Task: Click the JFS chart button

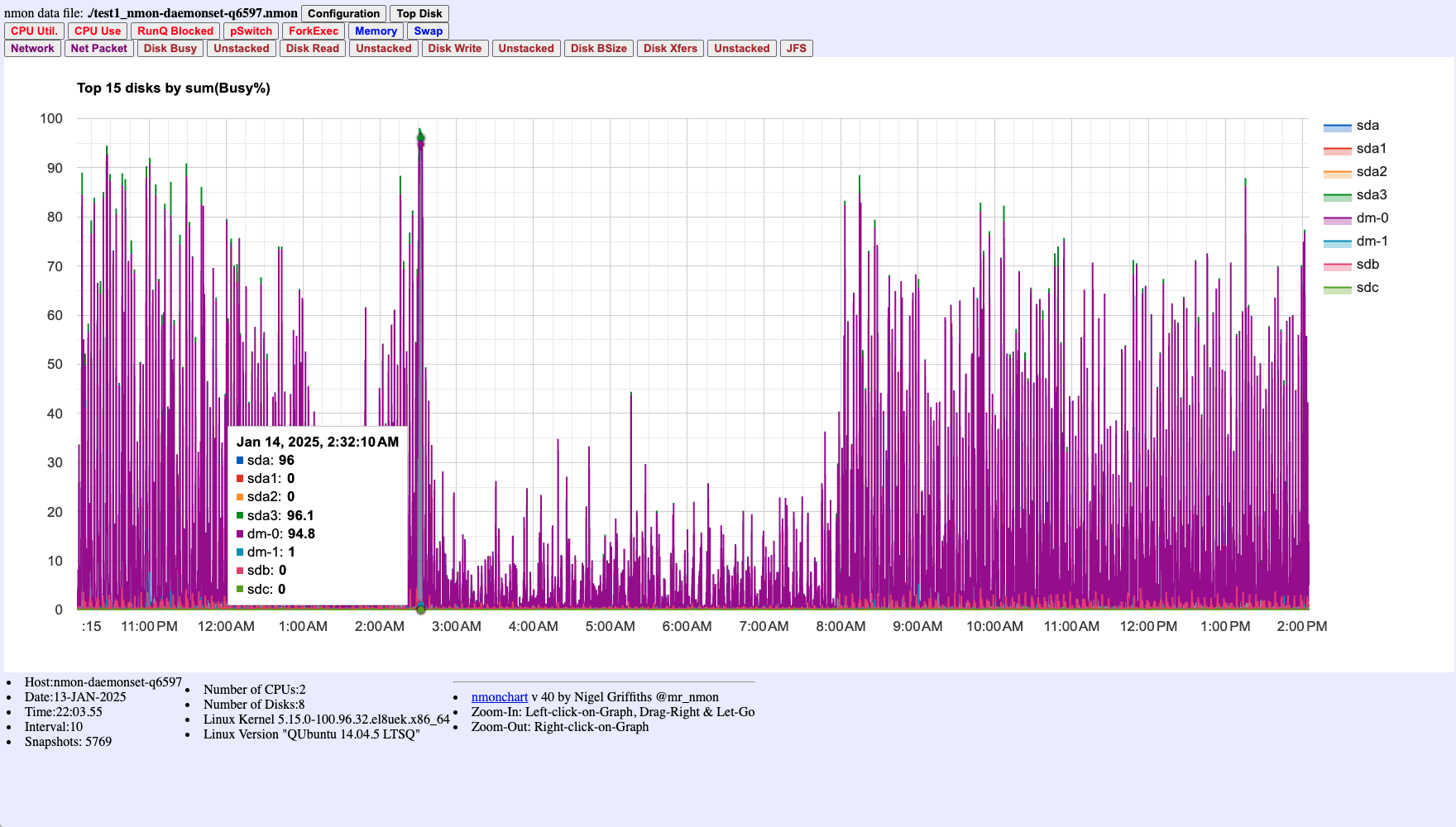Action: pos(796,48)
